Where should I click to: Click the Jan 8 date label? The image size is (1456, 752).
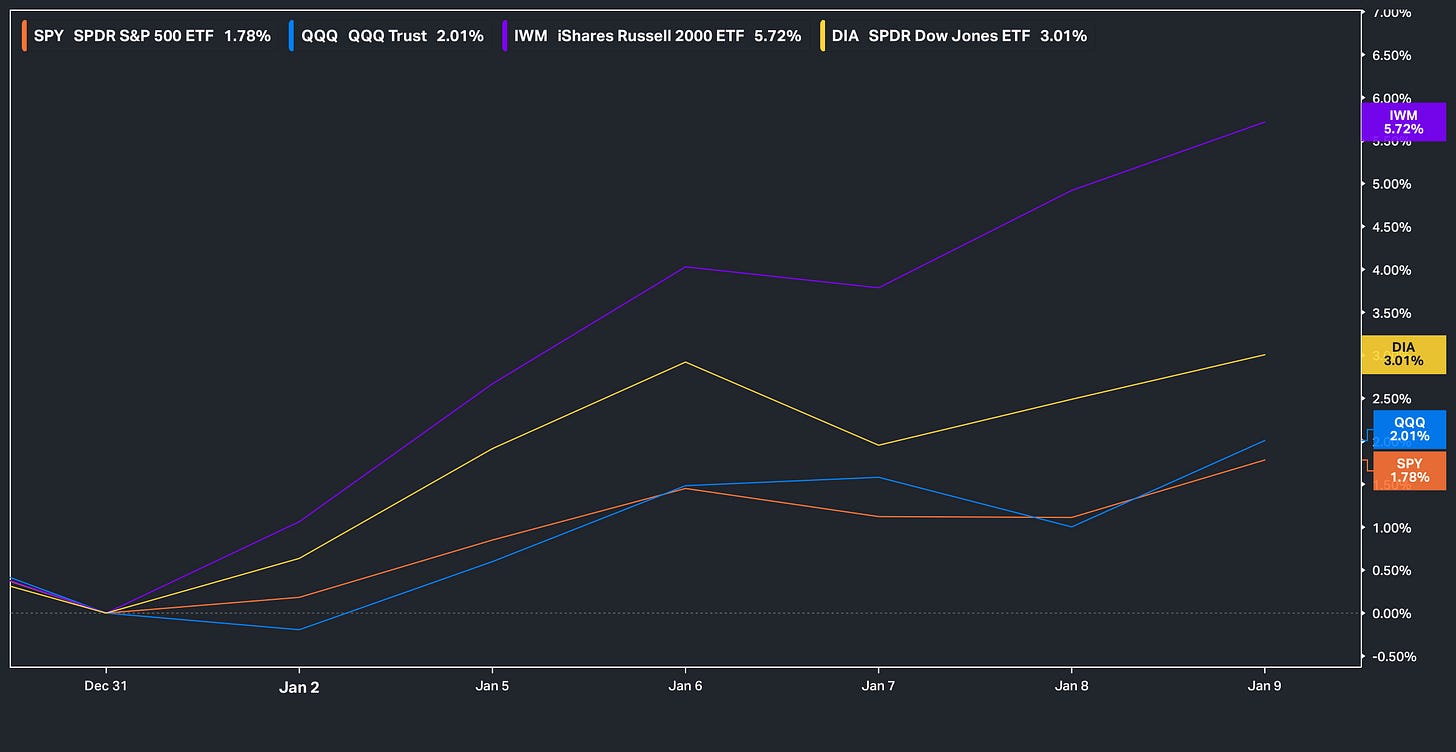pos(1072,686)
